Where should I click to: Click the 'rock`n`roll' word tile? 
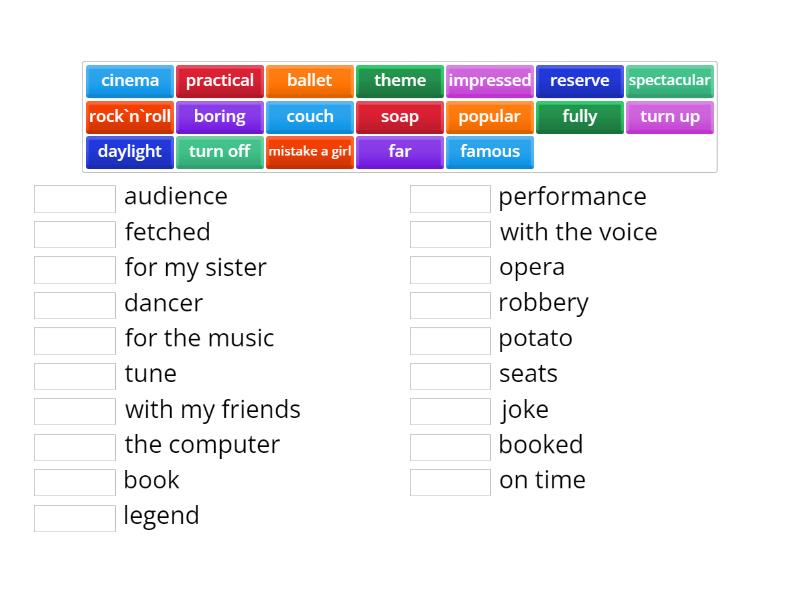tap(130, 117)
